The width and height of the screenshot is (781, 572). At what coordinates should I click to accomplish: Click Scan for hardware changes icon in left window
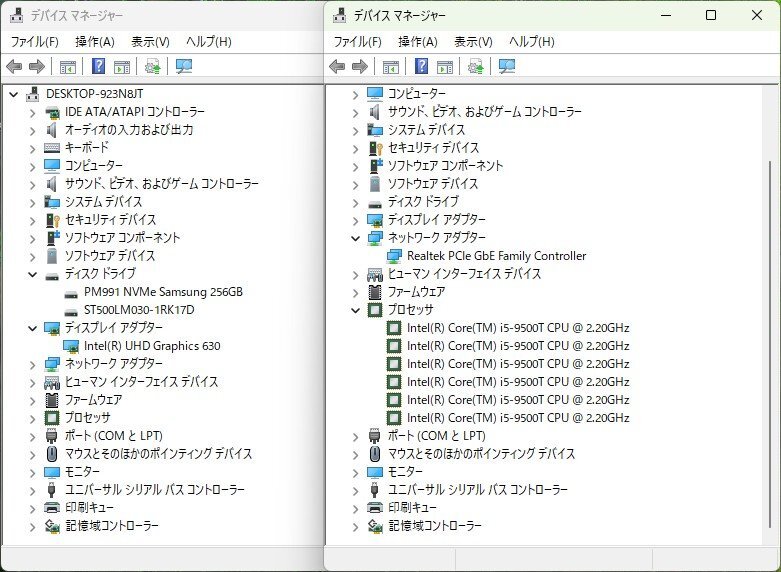pos(184,66)
